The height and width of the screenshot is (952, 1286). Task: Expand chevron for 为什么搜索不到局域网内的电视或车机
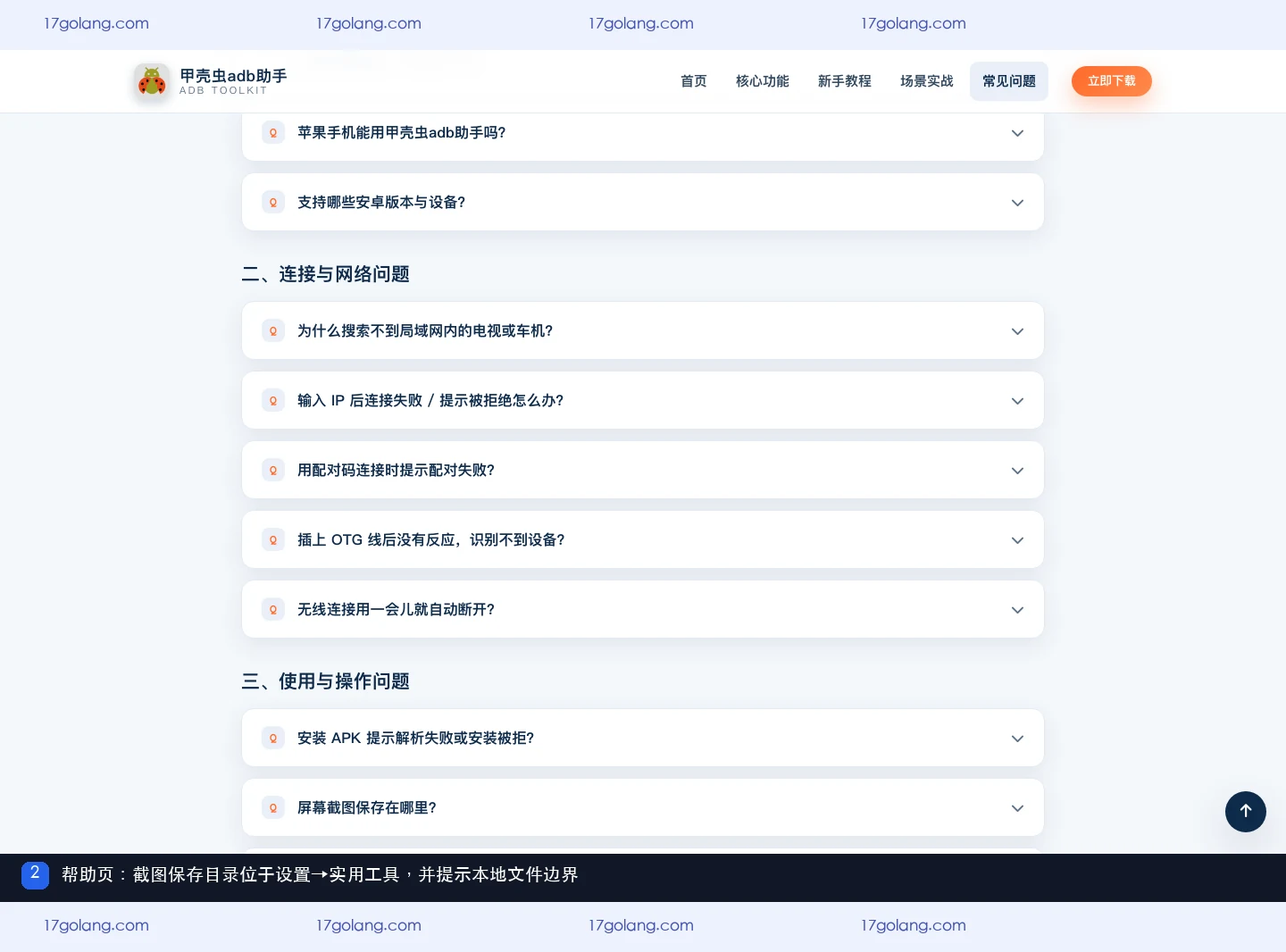click(x=1017, y=331)
